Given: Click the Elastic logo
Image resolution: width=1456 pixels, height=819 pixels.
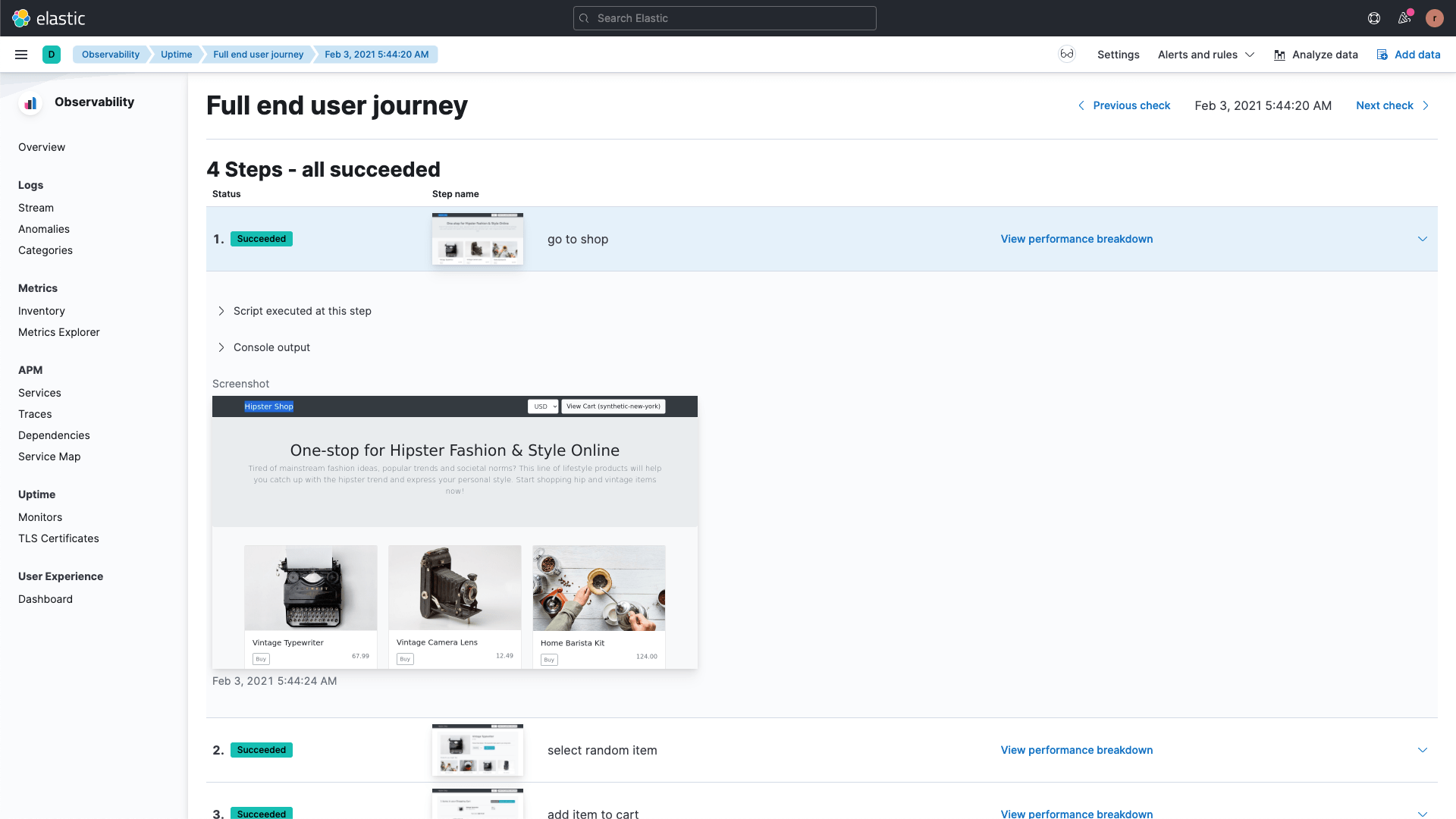Looking at the screenshot, I should coord(49,18).
